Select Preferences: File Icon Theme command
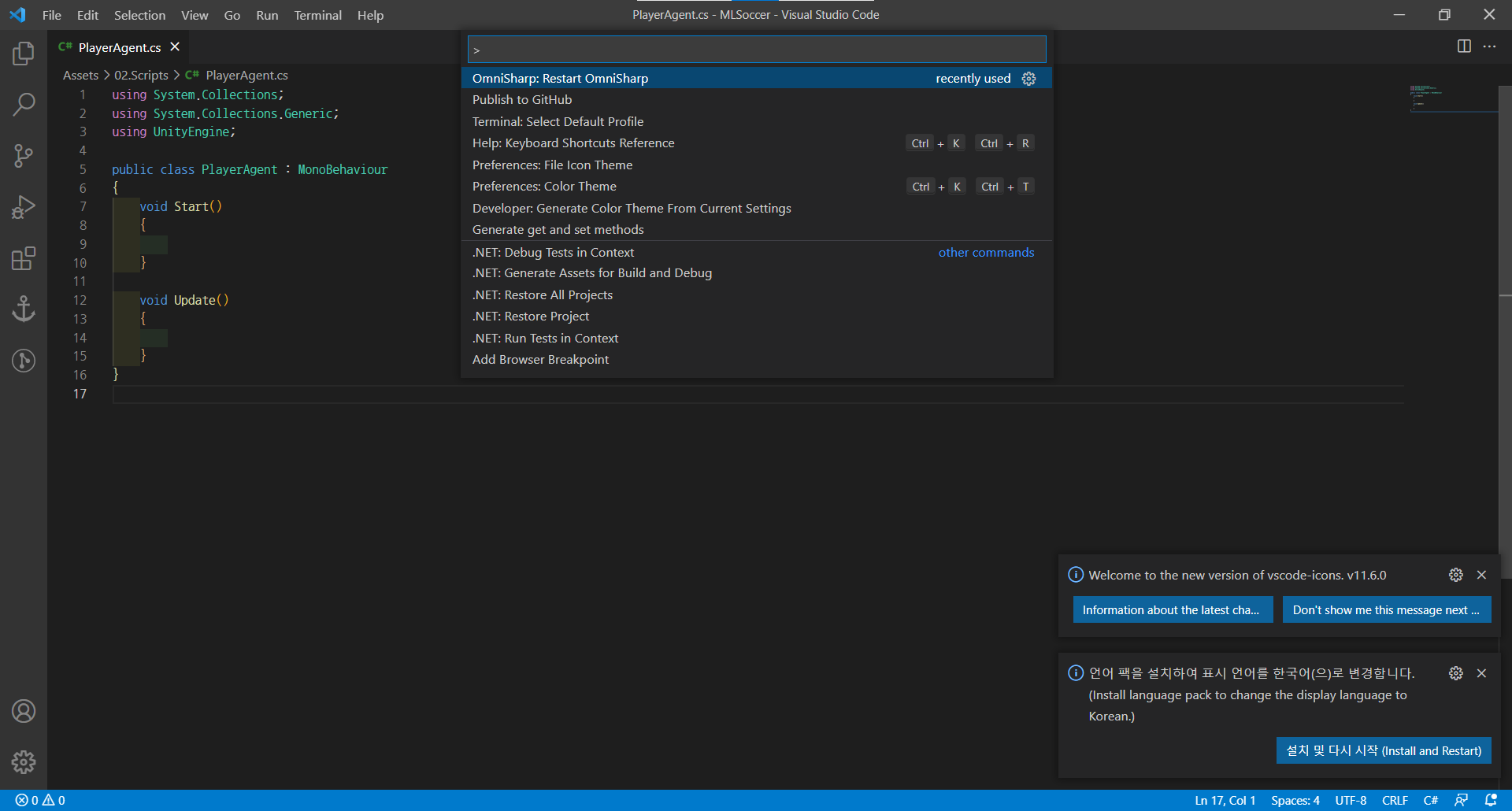The width and height of the screenshot is (1512, 811). 757,165
